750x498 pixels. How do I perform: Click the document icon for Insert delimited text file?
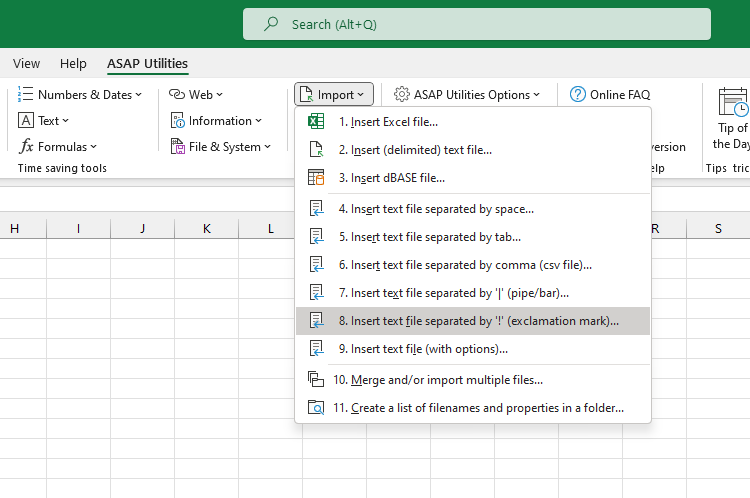click(x=316, y=149)
